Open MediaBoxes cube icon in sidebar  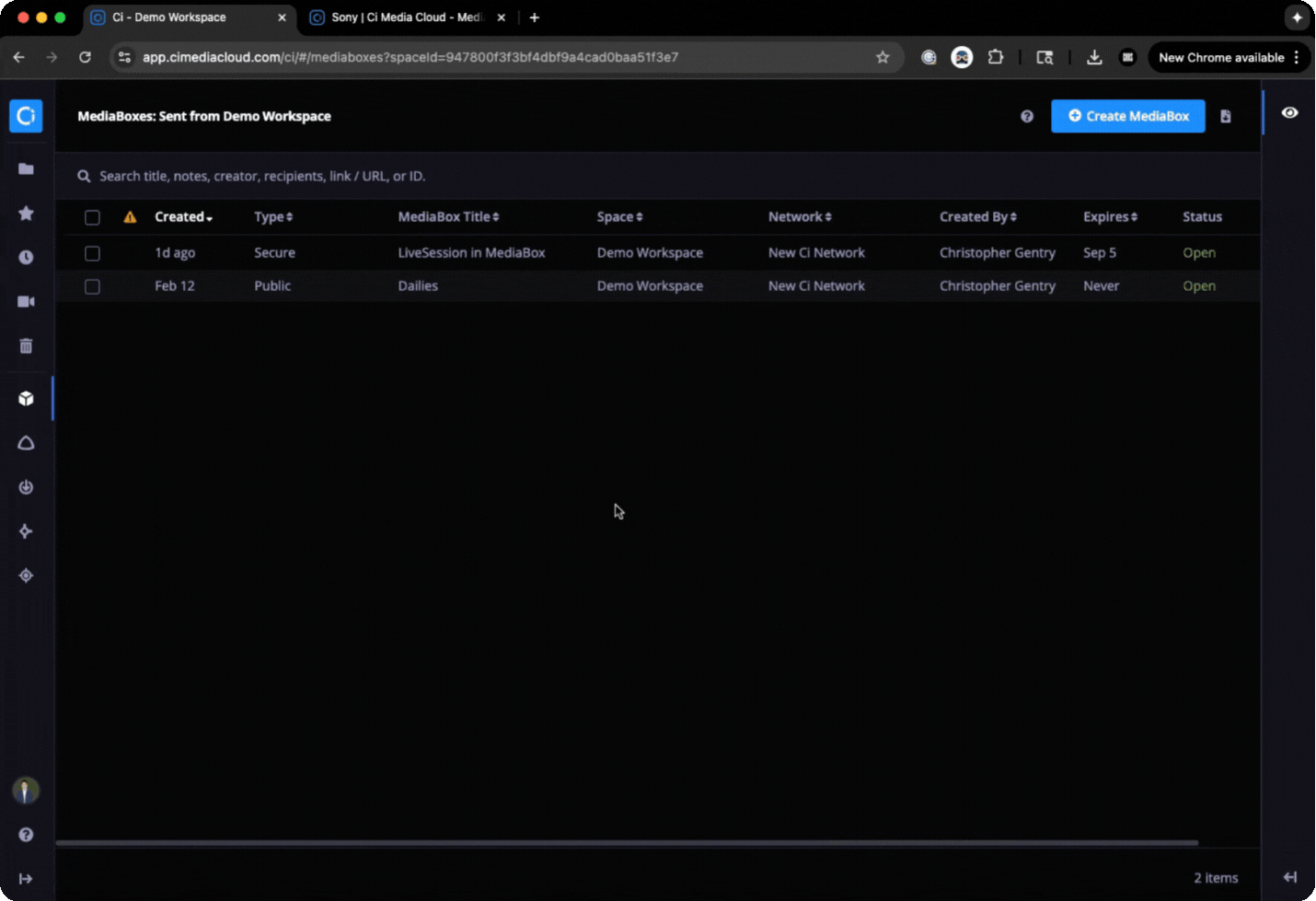[x=26, y=399]
